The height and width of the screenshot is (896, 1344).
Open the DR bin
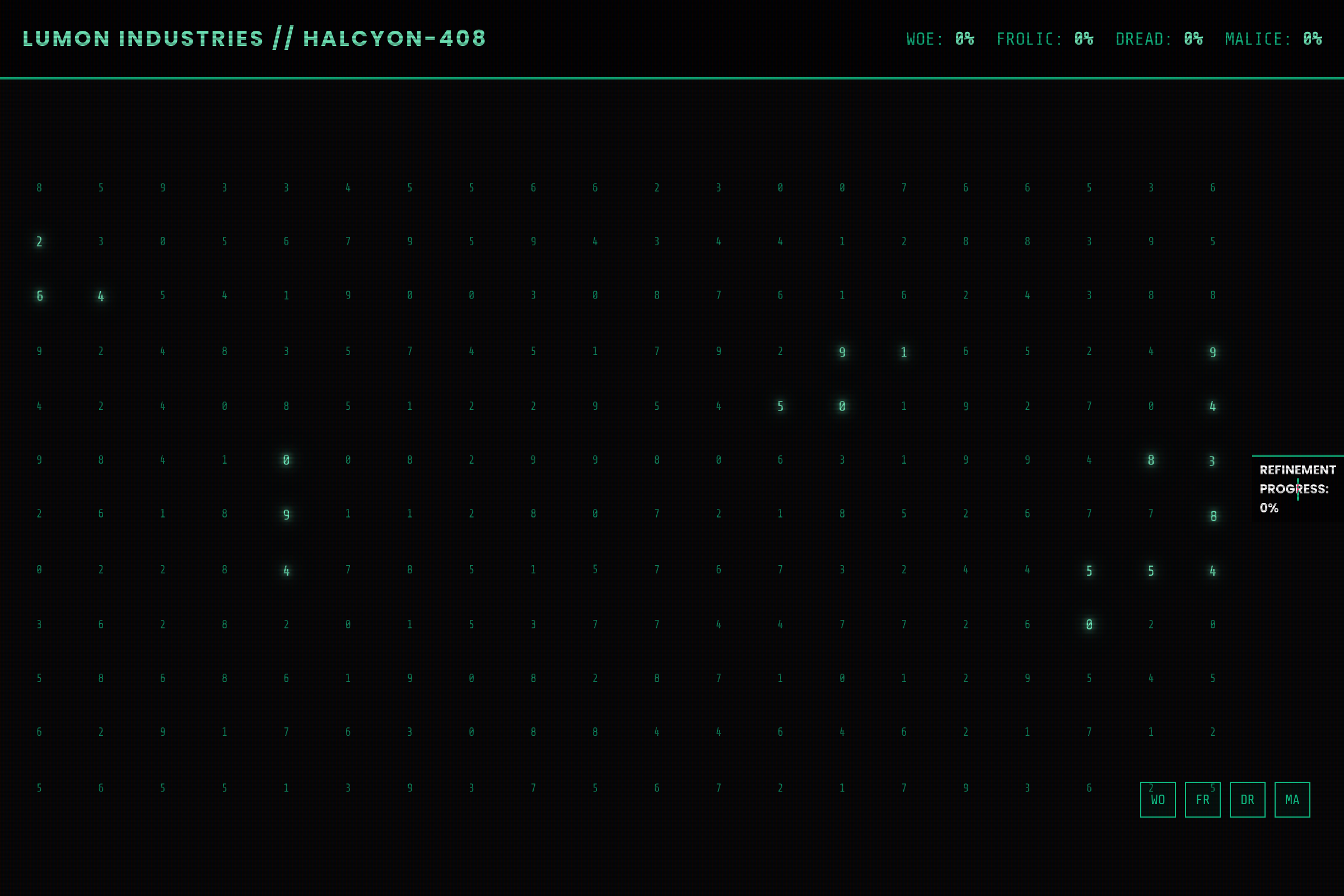pos(1248,800)
